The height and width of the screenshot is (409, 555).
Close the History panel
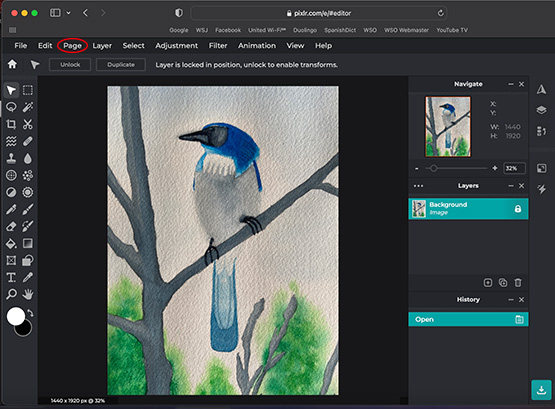[521, 300]
